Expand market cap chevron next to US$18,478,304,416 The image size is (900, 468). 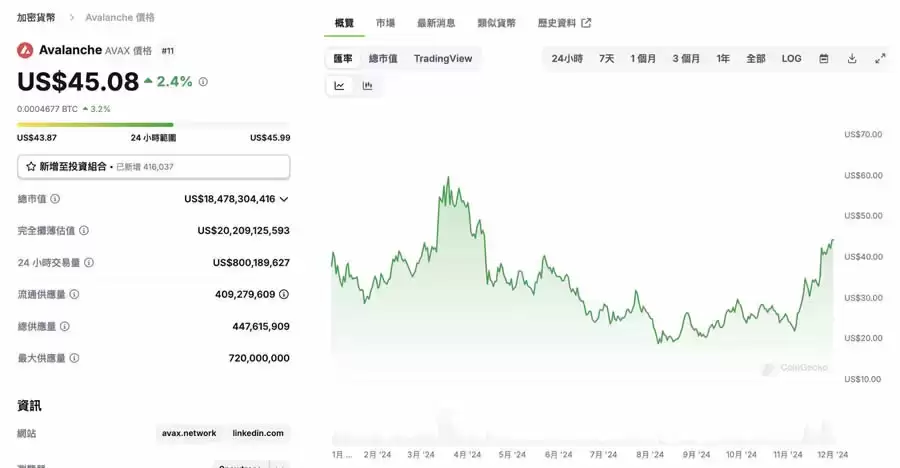click(284, 199)
